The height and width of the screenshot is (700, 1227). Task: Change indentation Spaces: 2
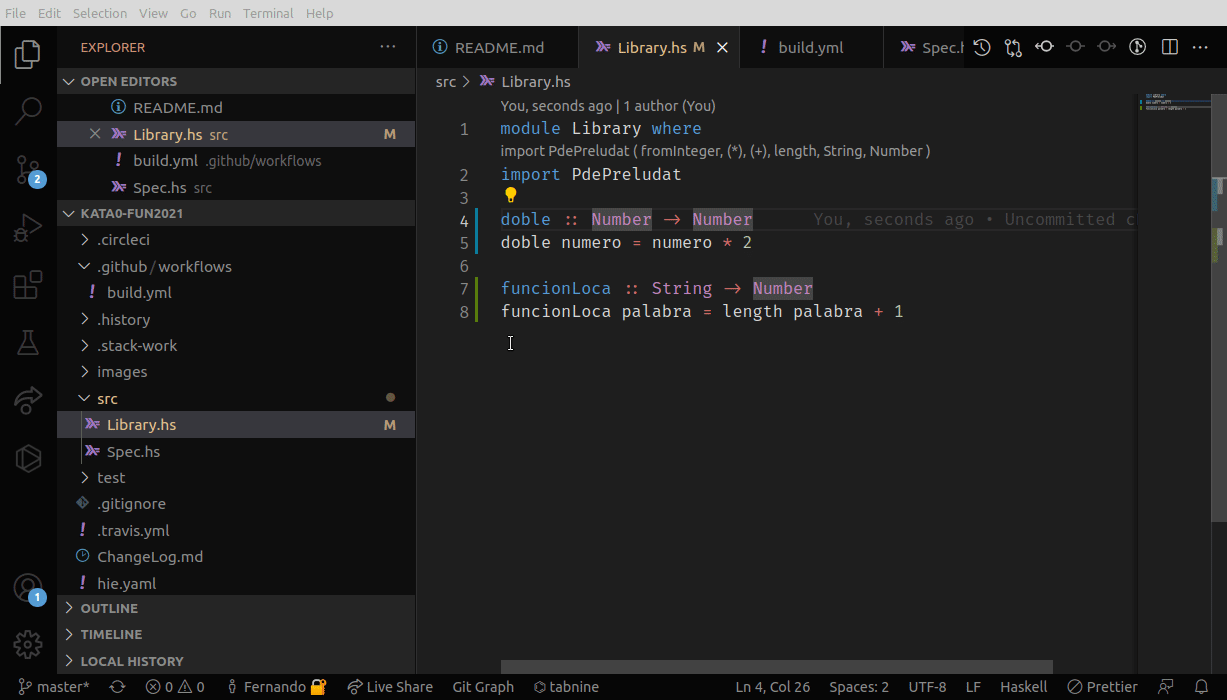click(859, 687)
